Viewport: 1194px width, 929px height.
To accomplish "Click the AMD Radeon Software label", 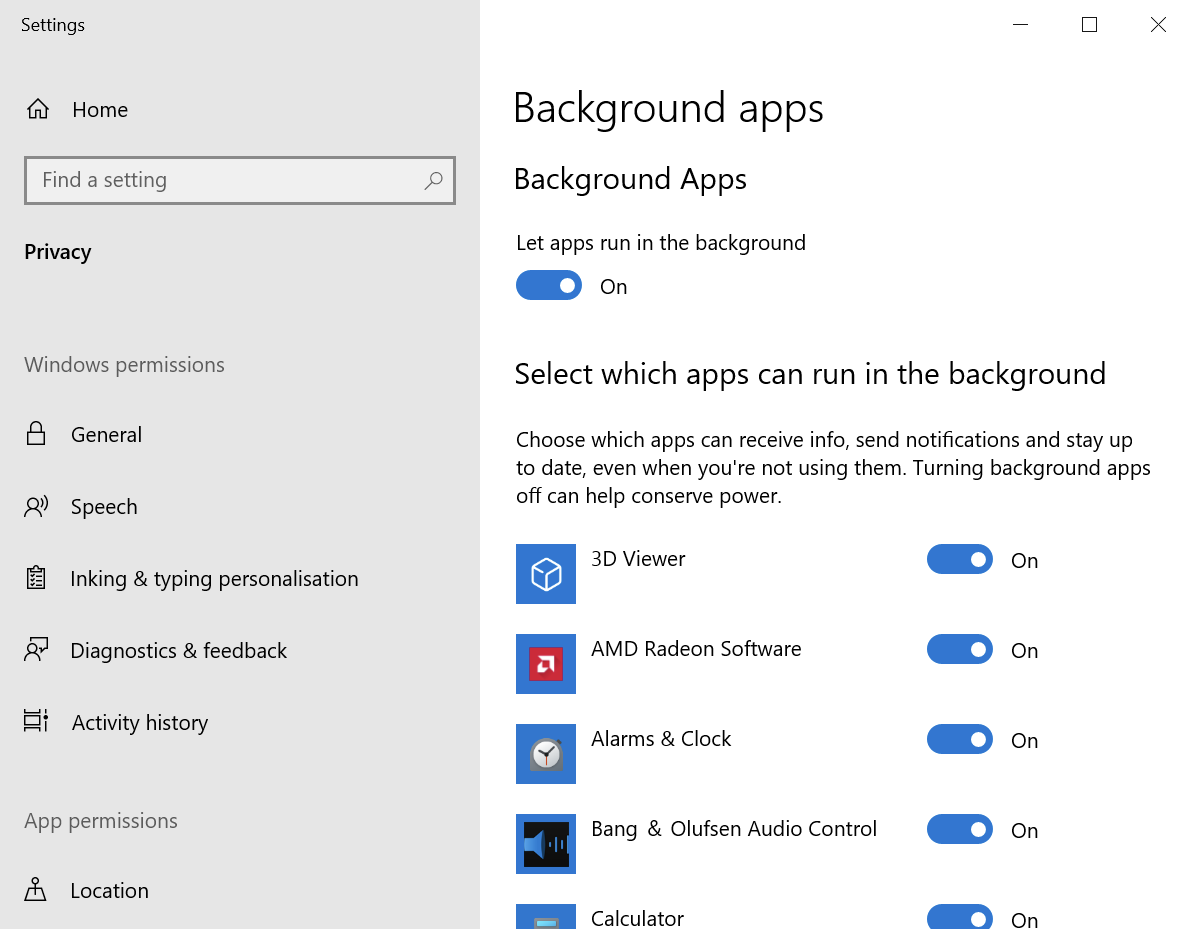I will coord(696,649).
